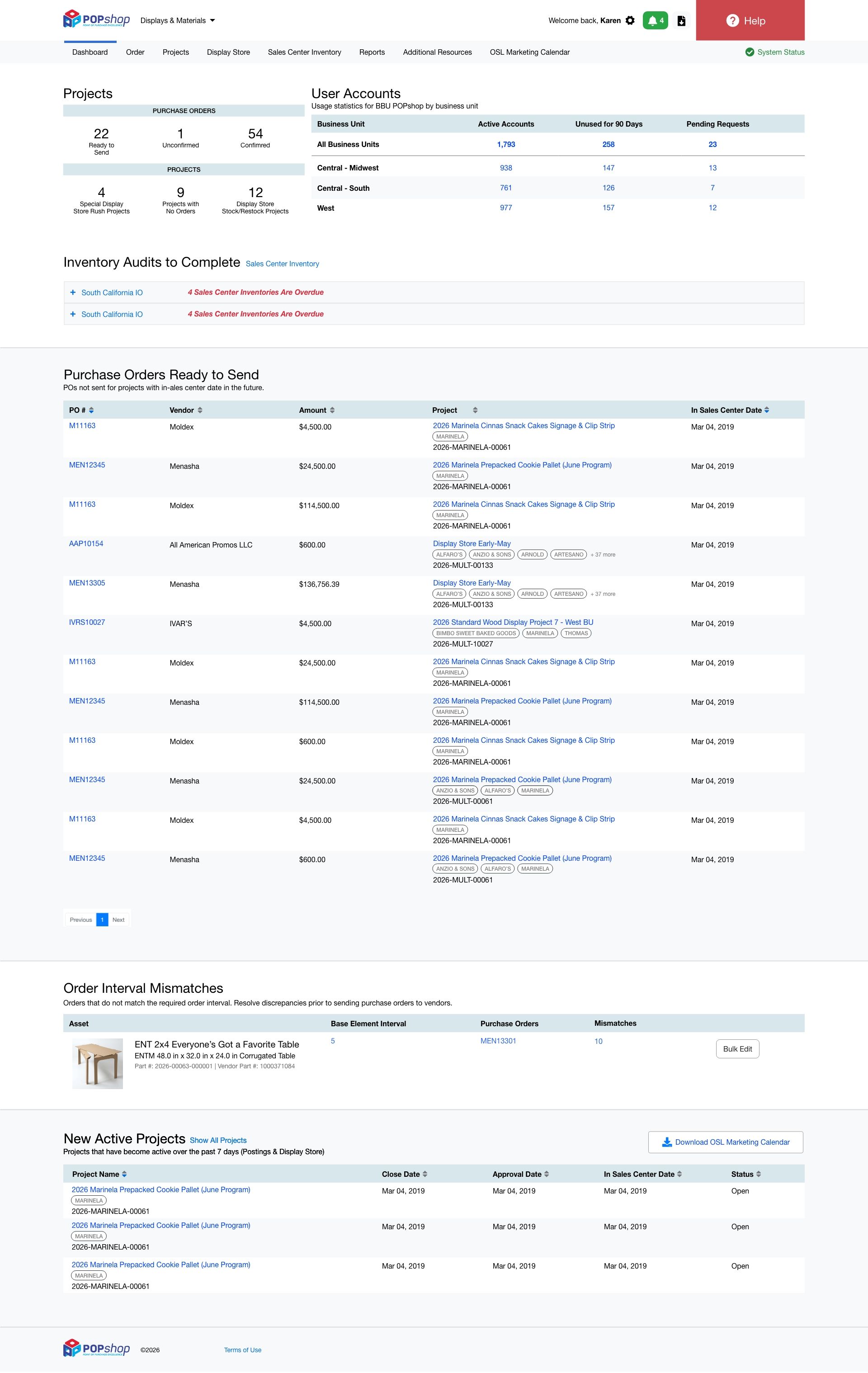
Task: Open notifications bell with 4 alerts
Action: (x=655, y=20)
